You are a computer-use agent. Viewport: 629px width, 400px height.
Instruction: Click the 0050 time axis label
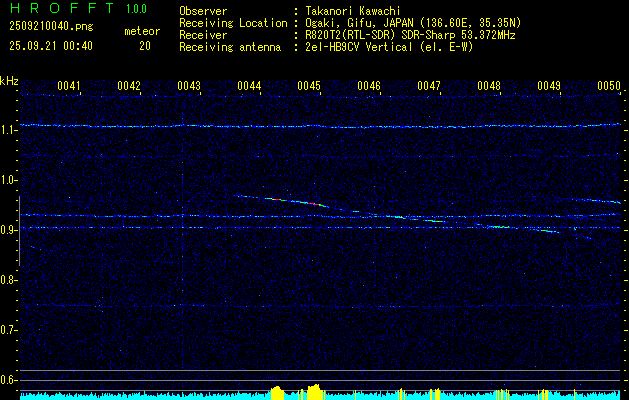[609, 86]
